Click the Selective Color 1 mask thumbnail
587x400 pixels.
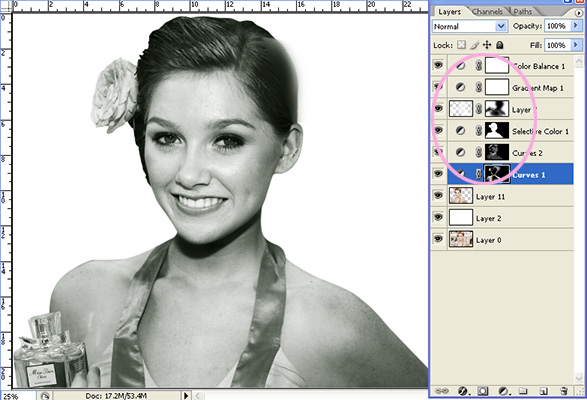click(x=497, y=131)
